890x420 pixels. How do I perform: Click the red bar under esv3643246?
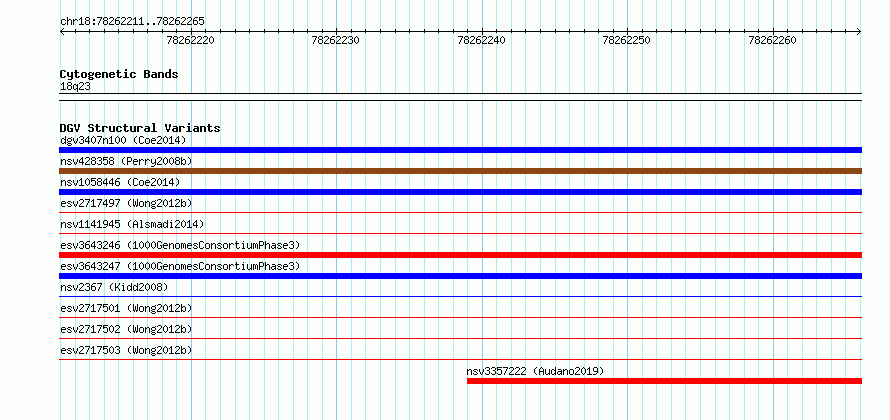(460, 255)
